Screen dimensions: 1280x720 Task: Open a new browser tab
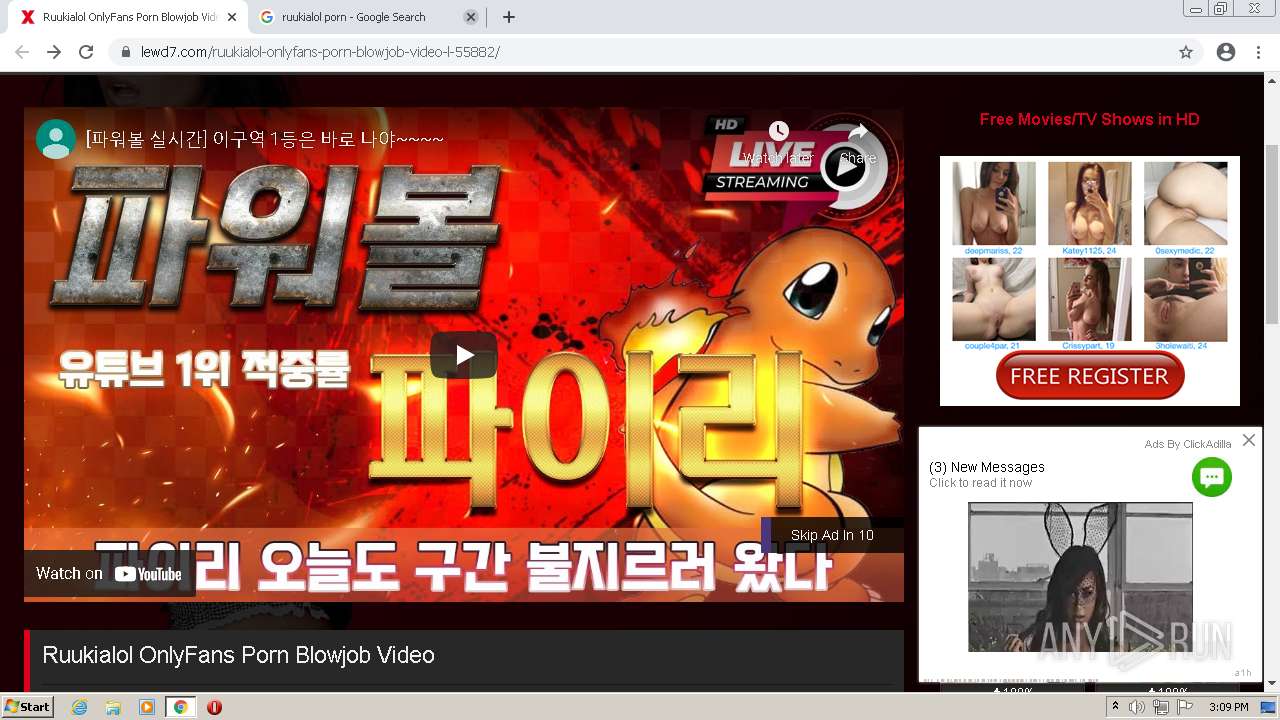pyautogui.click(x=509, y=17)
